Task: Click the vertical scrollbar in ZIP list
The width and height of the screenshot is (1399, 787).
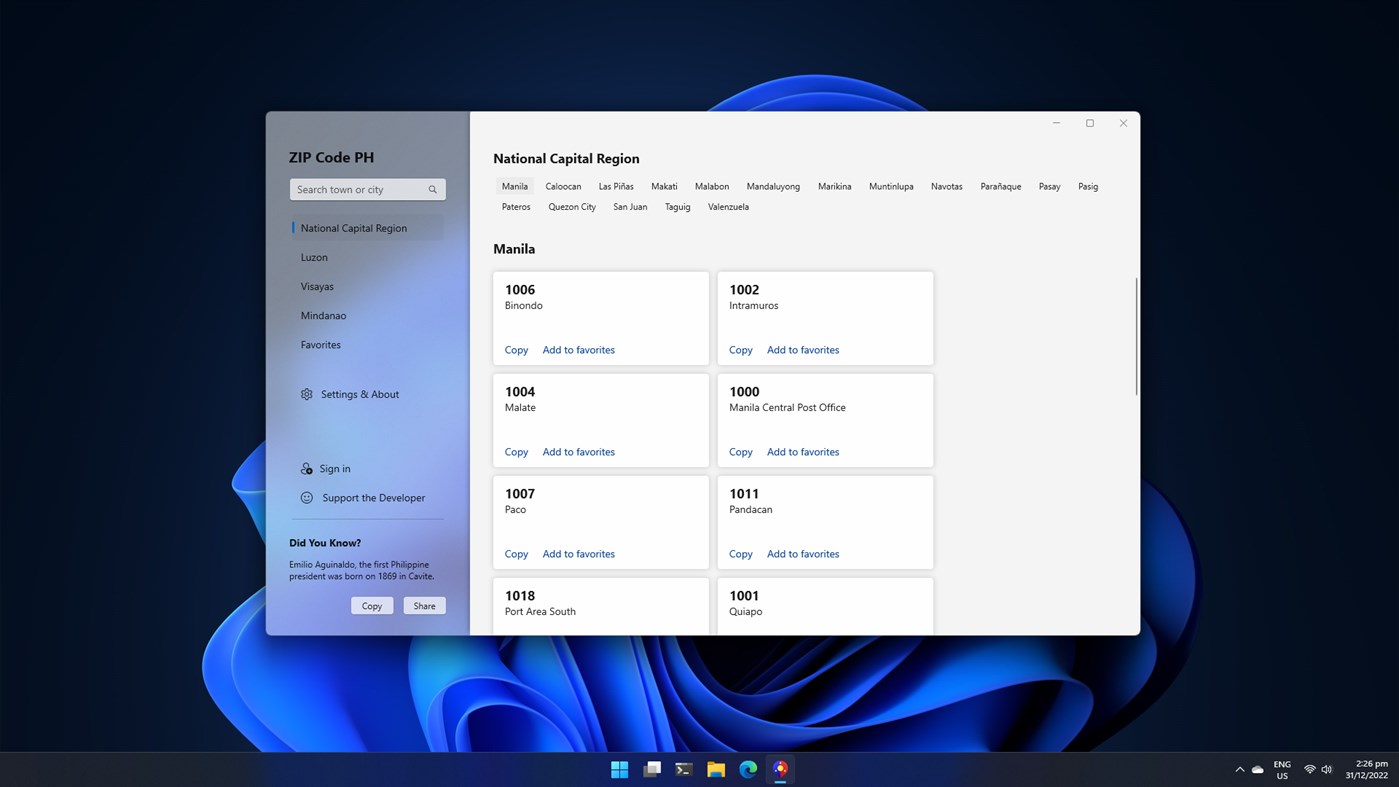Action: point(1136,336)
